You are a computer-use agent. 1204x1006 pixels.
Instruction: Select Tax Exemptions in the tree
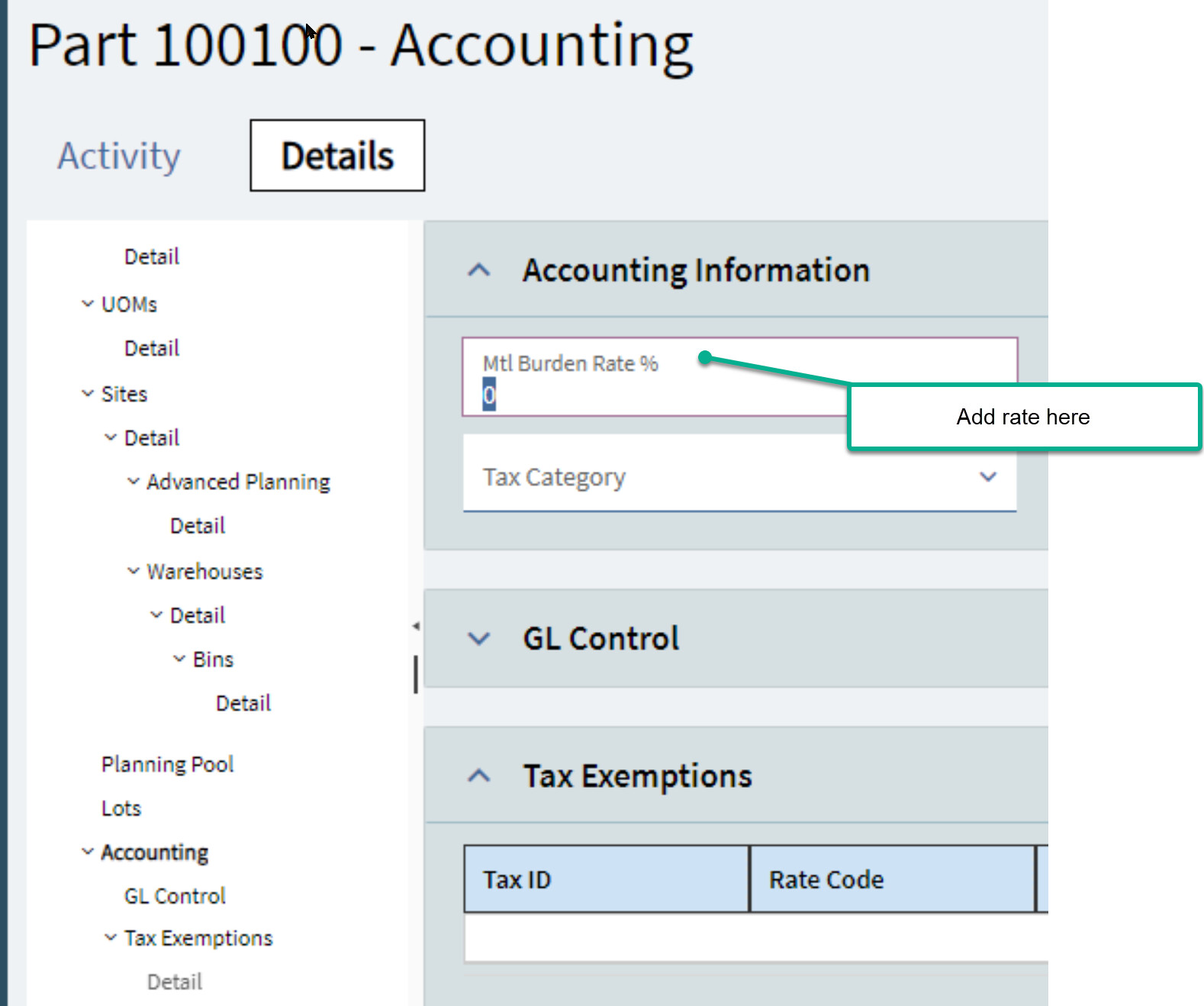[x=198, y=938]
